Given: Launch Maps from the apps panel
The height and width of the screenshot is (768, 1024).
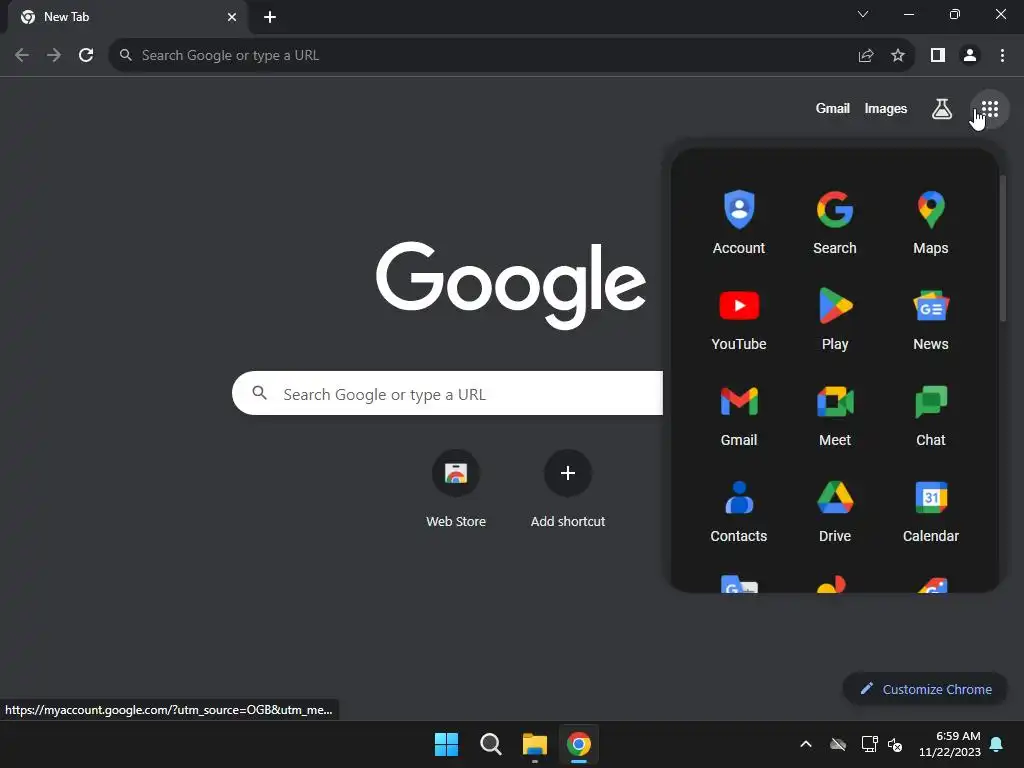Looking at the screenshot, I should 931,222.
